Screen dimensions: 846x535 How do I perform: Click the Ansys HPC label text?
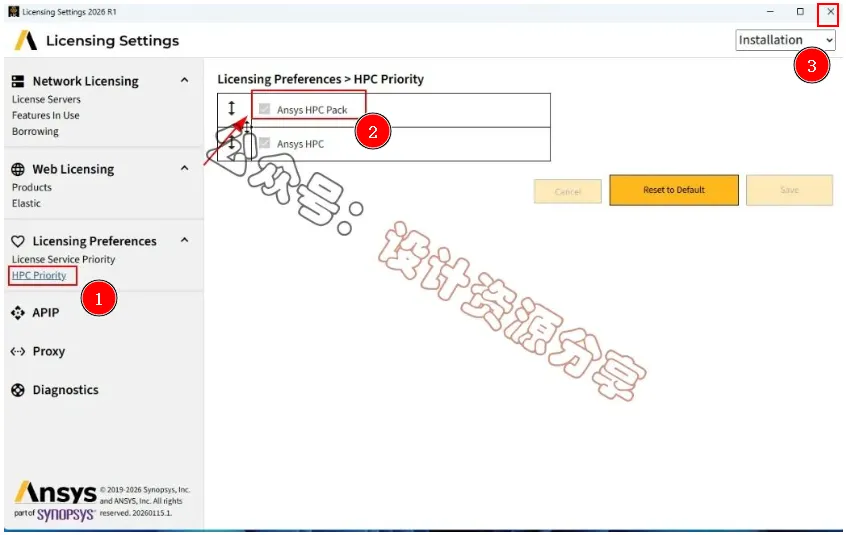tap(301, 144)
